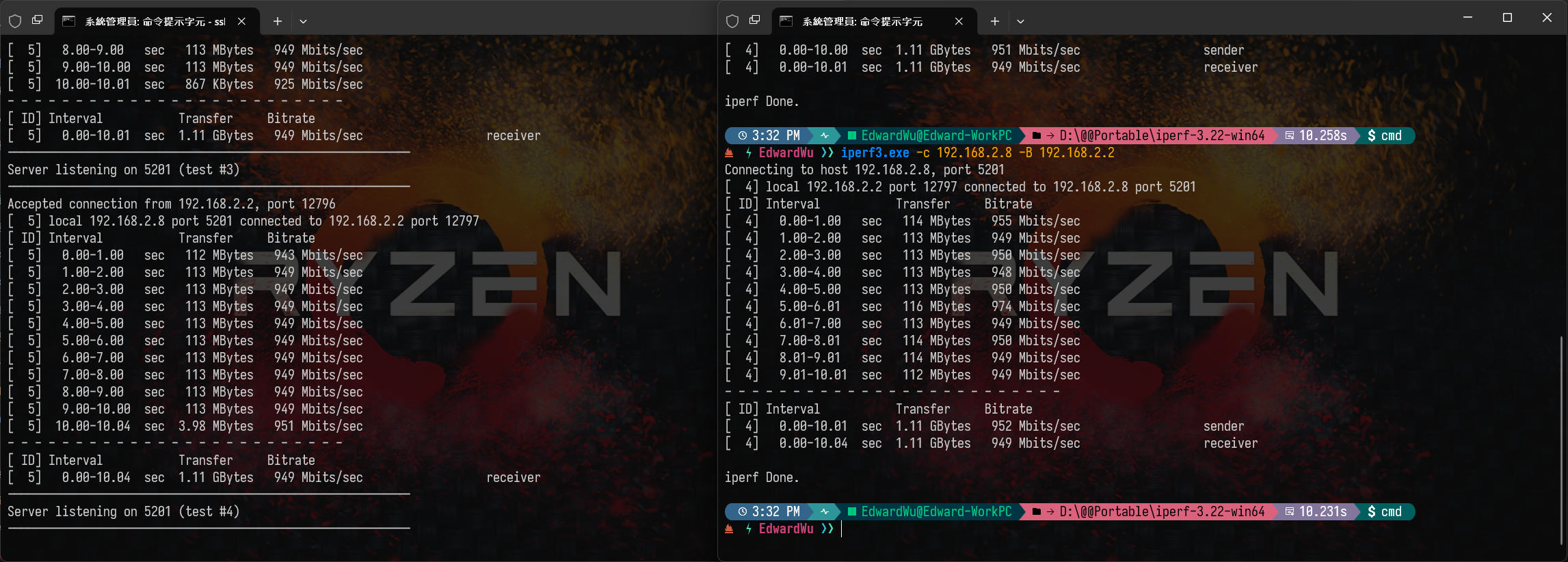Minimize the right terminal window
This screenshot has width=1568, height=562.
1467,17
